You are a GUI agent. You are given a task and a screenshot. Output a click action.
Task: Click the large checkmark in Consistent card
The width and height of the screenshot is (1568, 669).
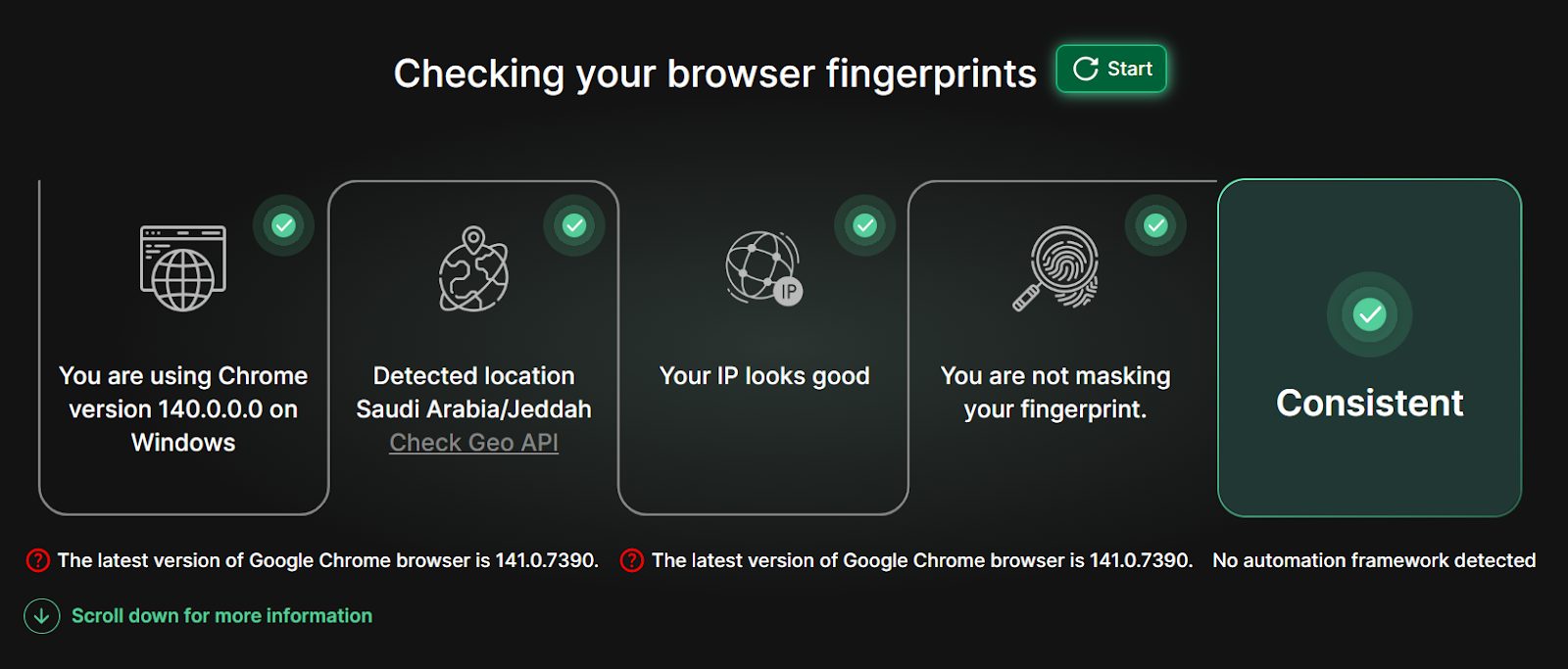(x=1369, y=314)
